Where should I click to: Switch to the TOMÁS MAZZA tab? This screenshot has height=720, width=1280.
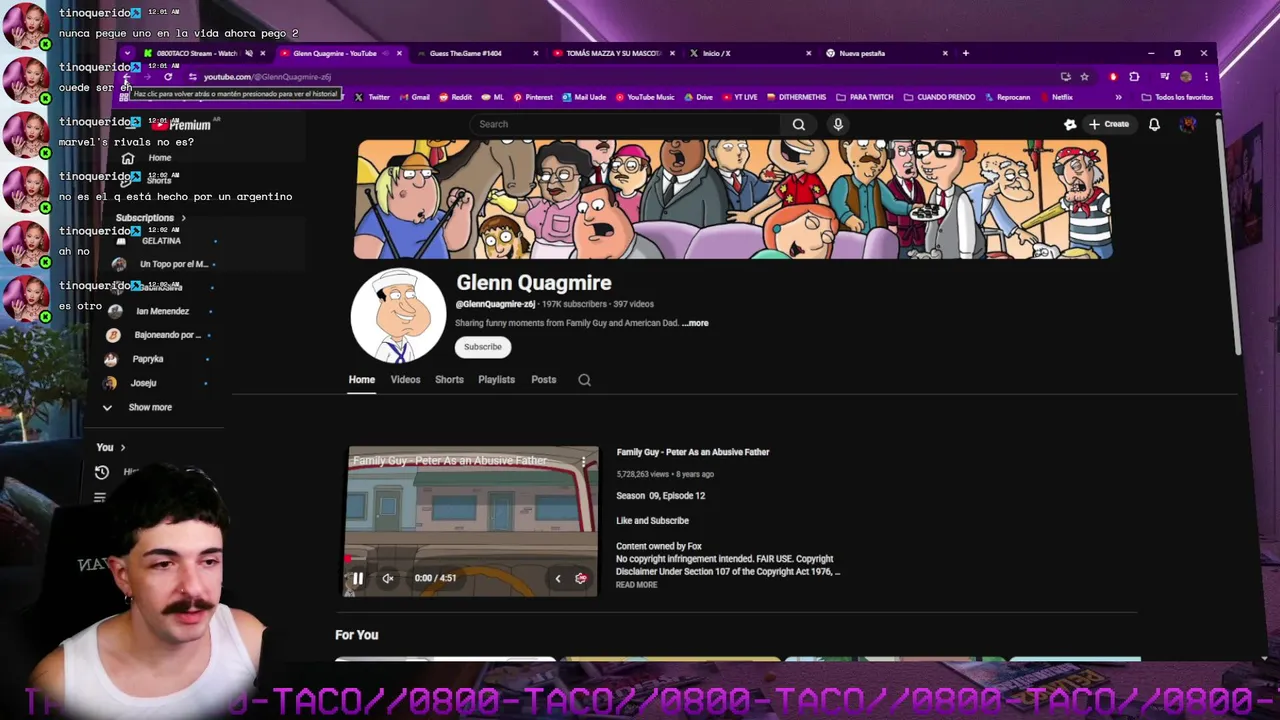612,53
